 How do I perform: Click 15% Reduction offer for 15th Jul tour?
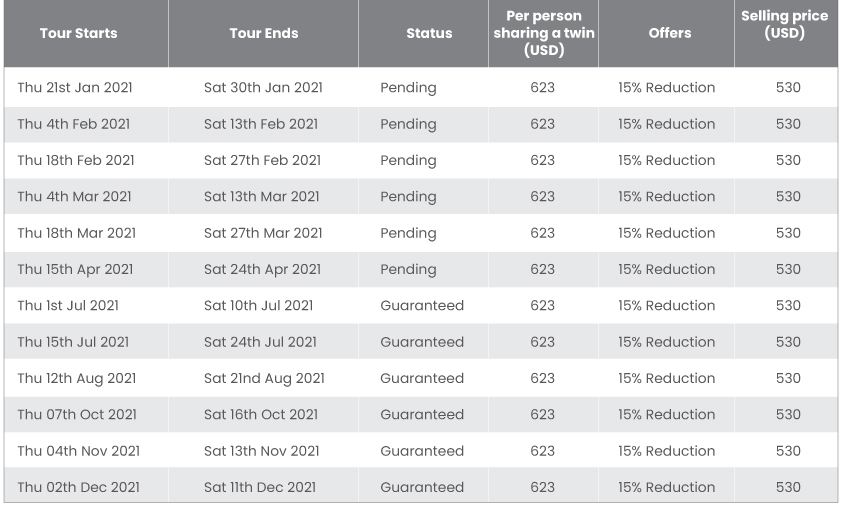666,342
